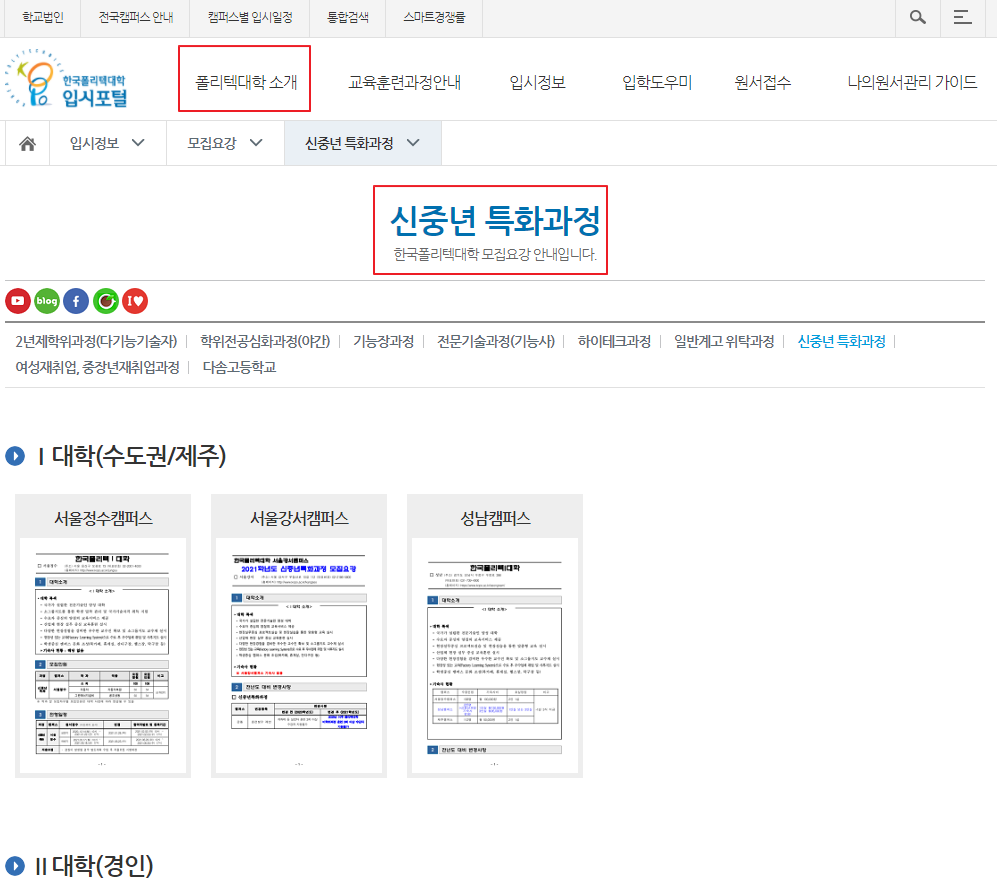Open the search magnifier icon
Image resolution: width=997 pixels, height=889 pixels.
pos(918,17)
